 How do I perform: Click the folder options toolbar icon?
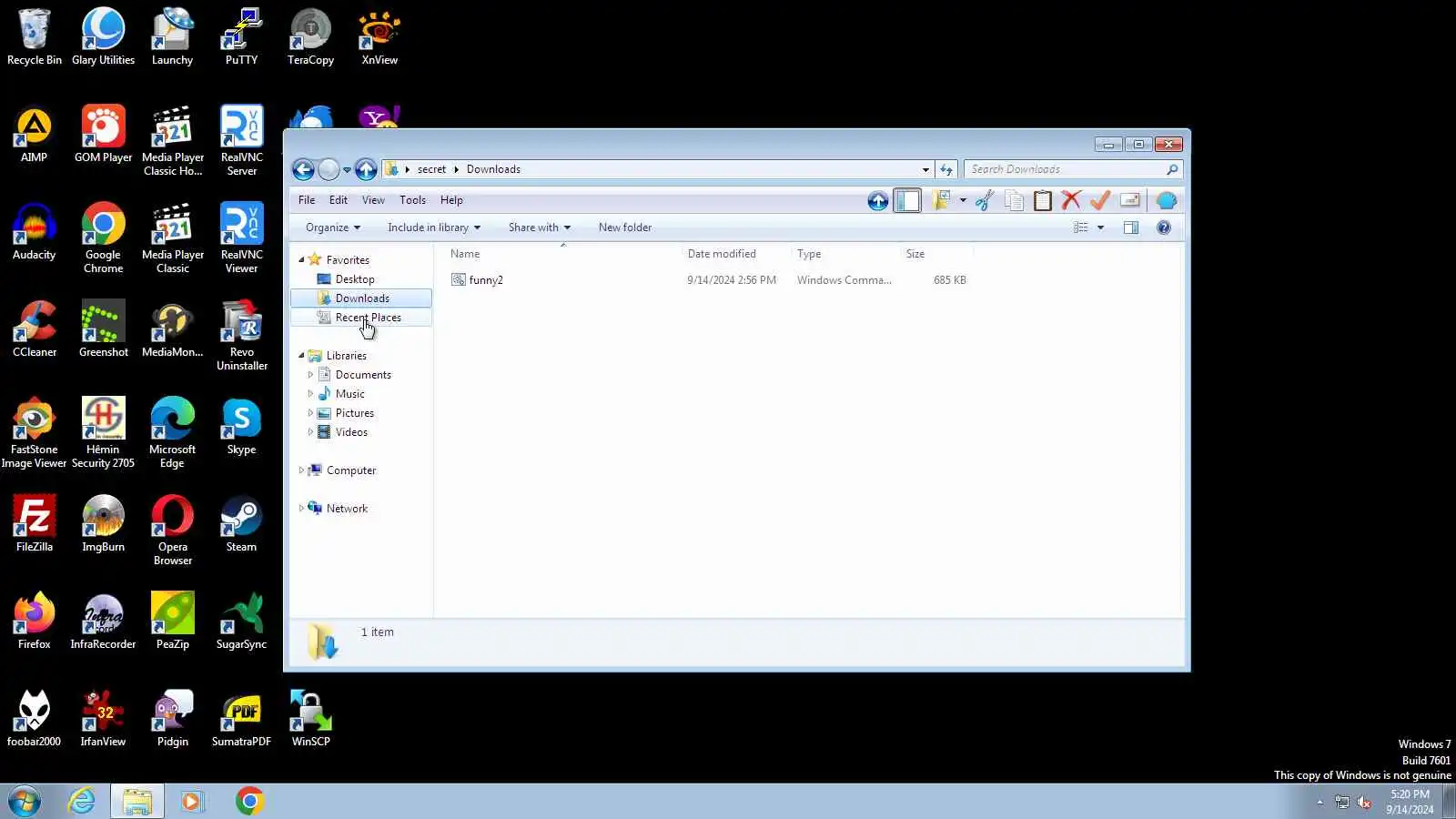tap(941, 201)
